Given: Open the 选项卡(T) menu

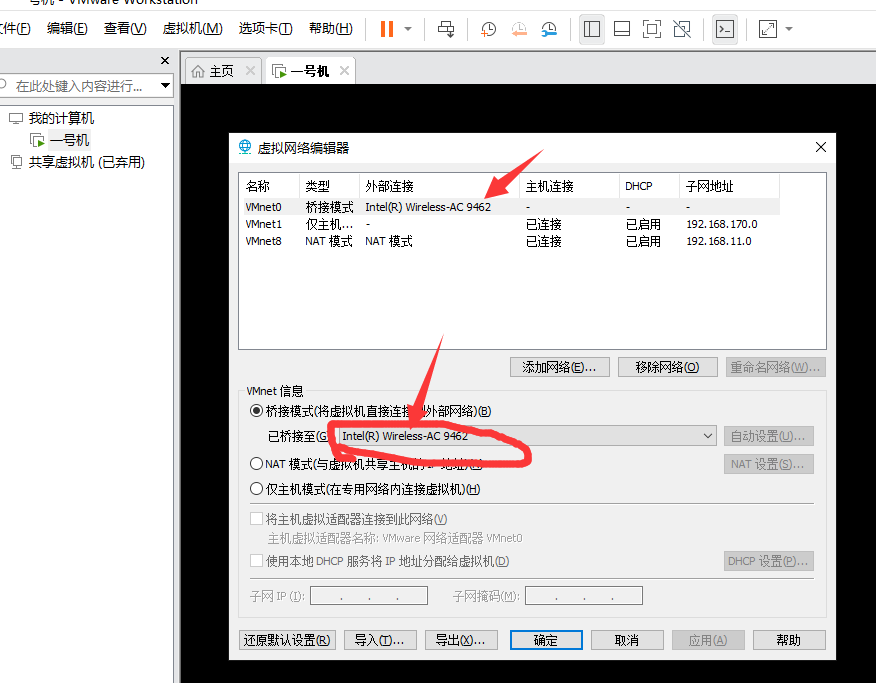Looking at the screenshot, I should point(265,28).
